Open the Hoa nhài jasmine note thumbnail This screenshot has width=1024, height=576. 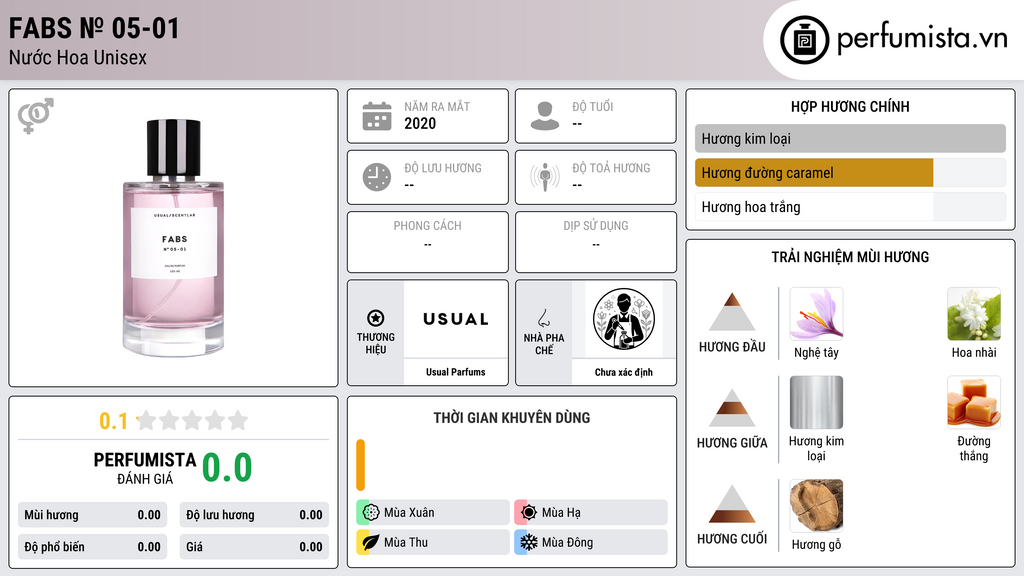pyautogui.click(x=974, y=313)
